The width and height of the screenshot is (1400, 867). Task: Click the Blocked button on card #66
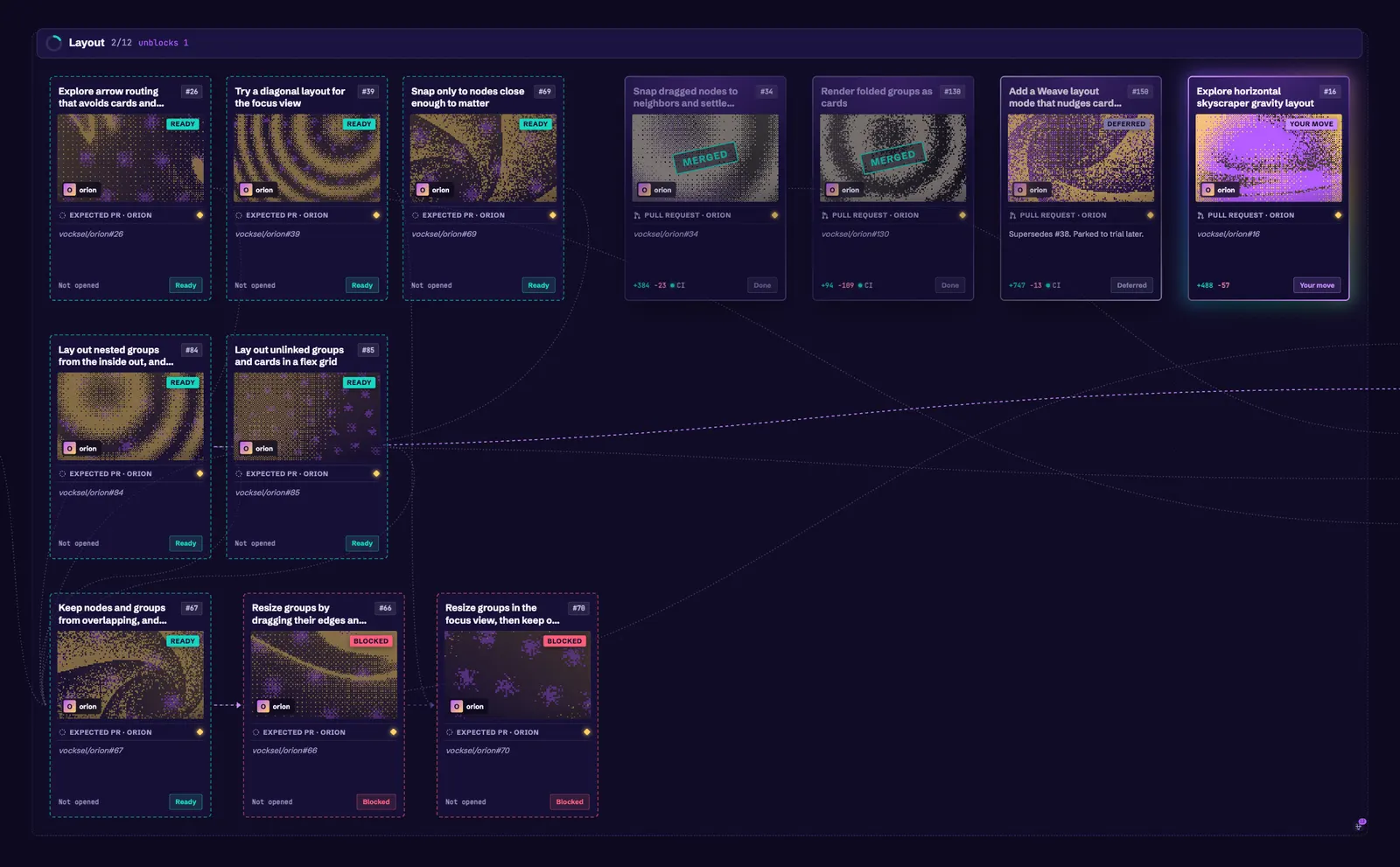(x=376, y=802)
